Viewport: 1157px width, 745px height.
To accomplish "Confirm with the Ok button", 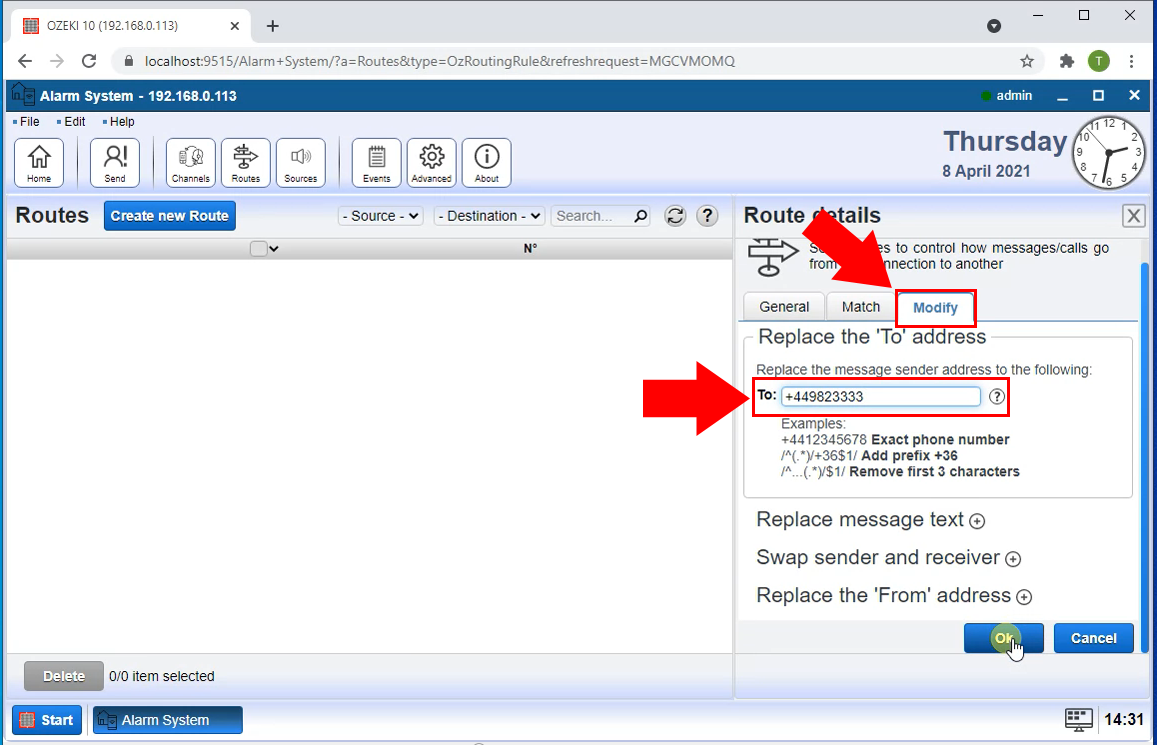I will coord(1004,638).
